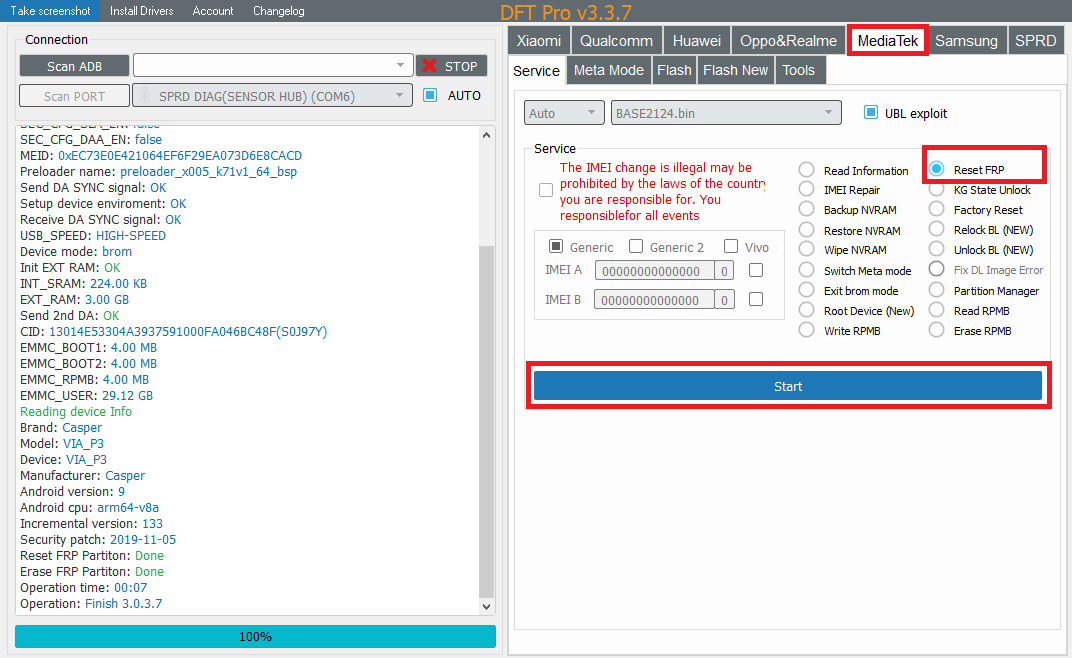The height and width of the screenshot is (658, 1072).
Task: Click the IMEI B check digit box
Action: 724,300
